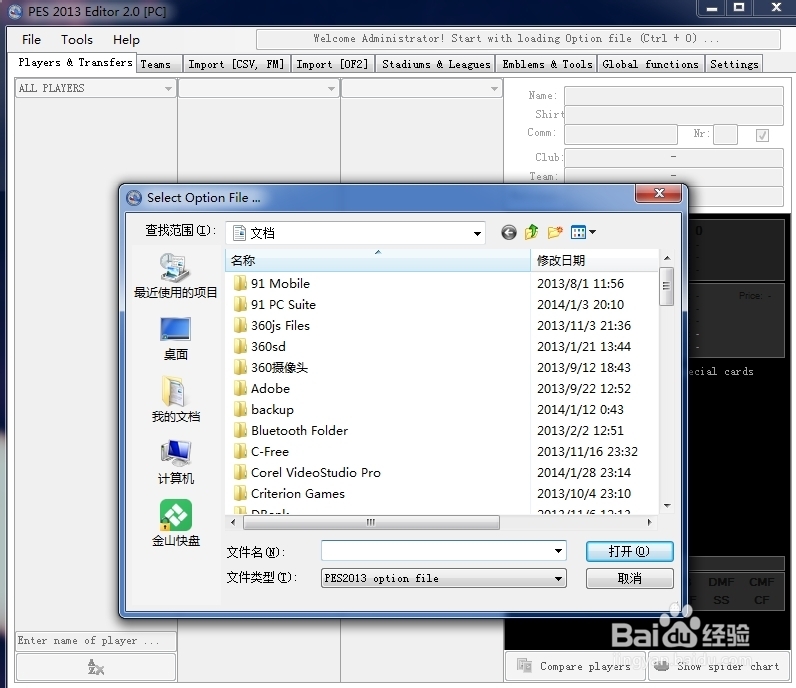This screenshot has width=796, height=688.
Task: Select the backup folder
Action: (272, 409)
